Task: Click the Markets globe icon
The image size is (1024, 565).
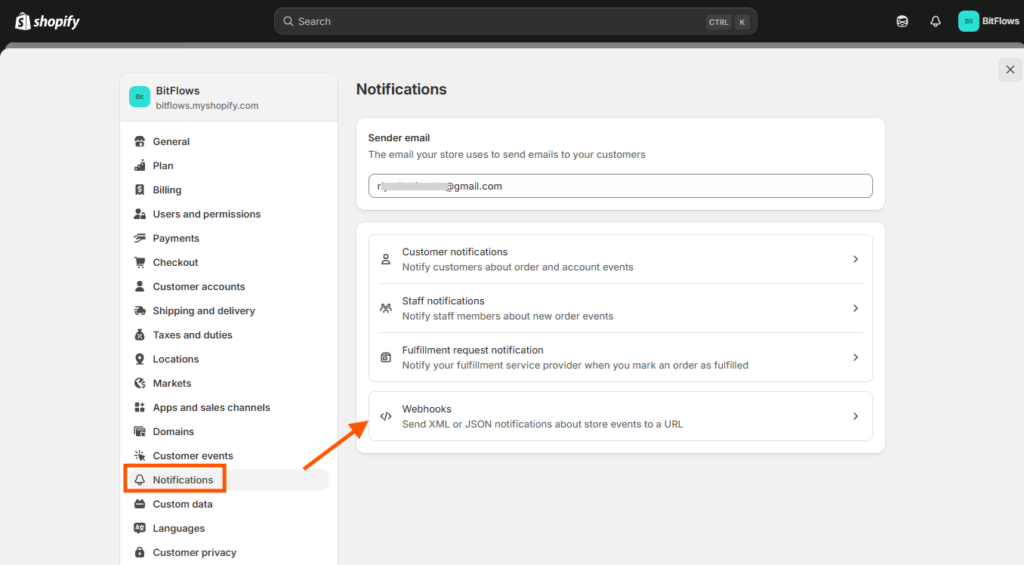Action: pyautogui.click(x=140, y=384)
